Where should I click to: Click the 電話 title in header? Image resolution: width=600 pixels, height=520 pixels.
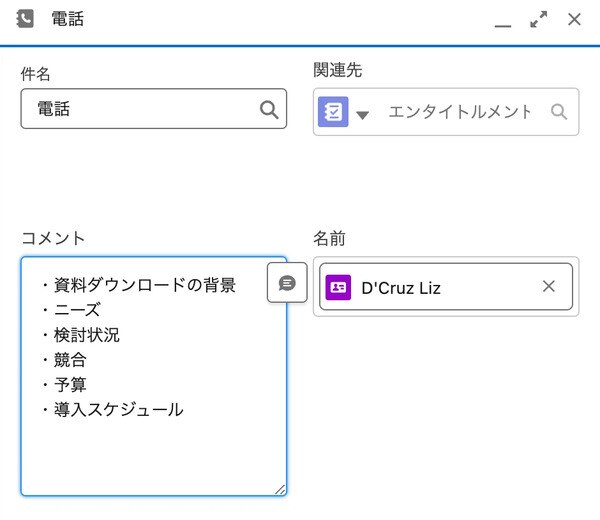pyautogui.click(x=68, y=19)
